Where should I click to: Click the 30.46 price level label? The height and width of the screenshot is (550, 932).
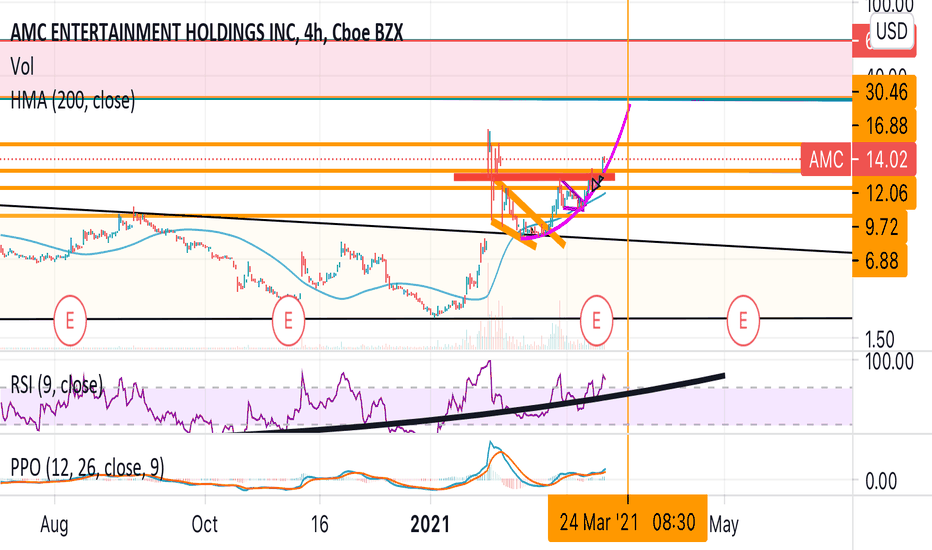click(883, 92)
